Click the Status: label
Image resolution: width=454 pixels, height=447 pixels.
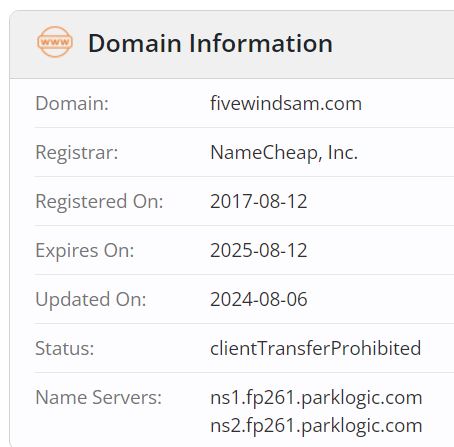(65, 349)
